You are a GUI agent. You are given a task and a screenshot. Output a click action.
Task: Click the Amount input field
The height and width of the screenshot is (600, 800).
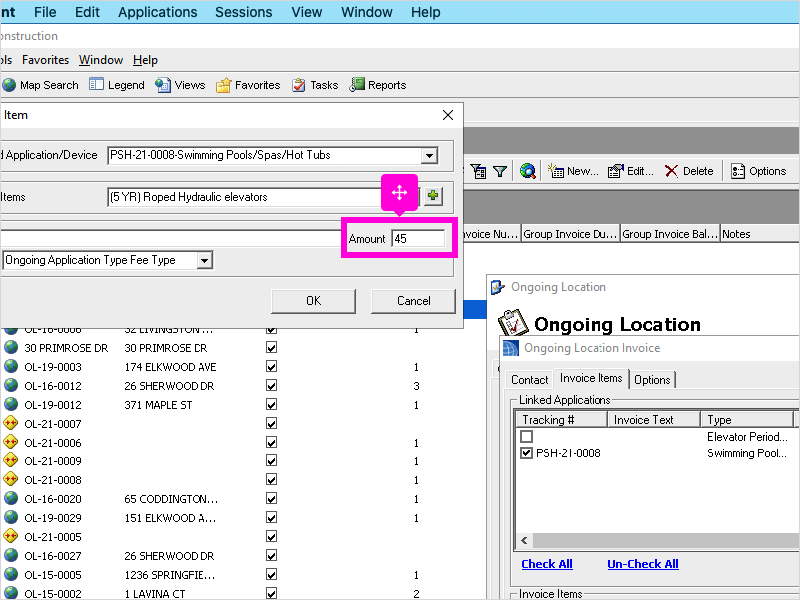coord(418,239)
